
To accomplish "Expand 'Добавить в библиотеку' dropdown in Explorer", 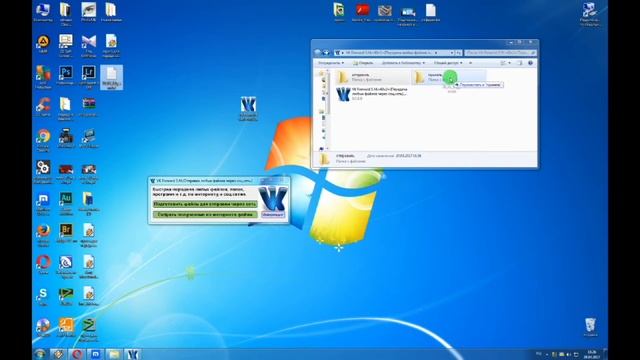I will point(403,63).
